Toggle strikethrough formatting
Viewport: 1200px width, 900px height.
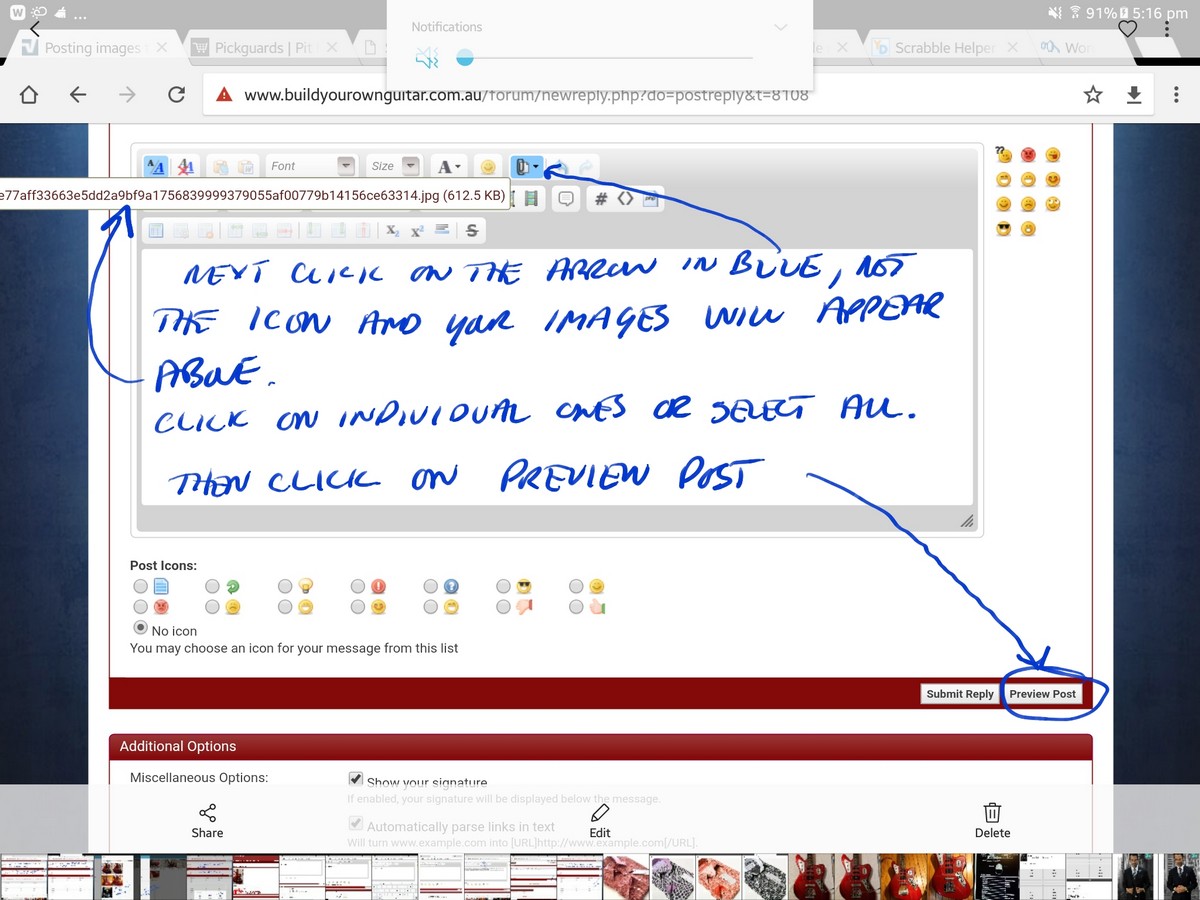pyautogui.click(x=472, y=231)
